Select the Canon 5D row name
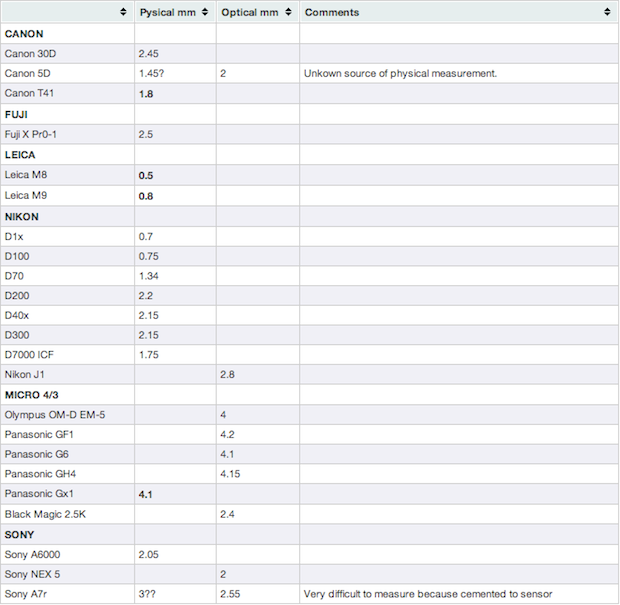Viewport: 620px width, 605px height. (27, 74)
